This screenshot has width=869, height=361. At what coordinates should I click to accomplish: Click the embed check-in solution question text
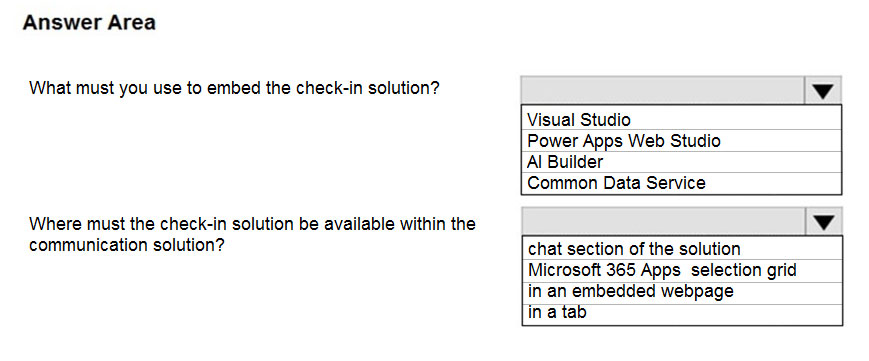[234, 88]
